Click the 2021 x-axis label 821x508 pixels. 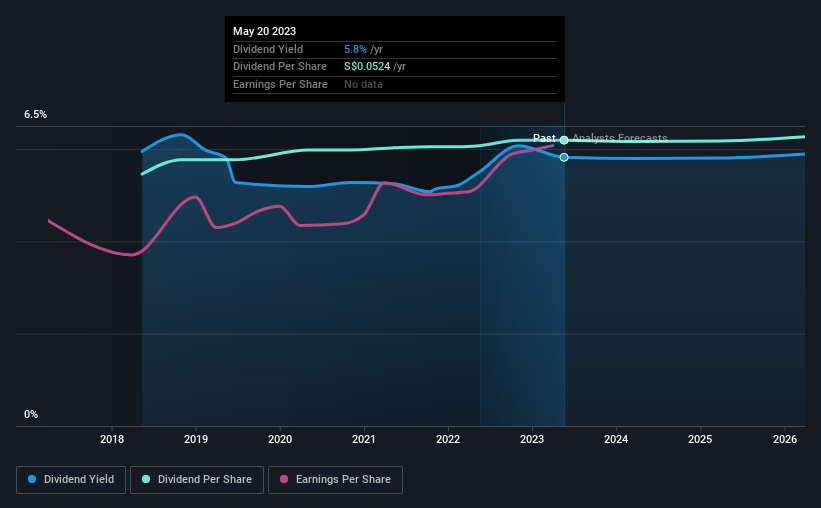(x=364, y=439)
